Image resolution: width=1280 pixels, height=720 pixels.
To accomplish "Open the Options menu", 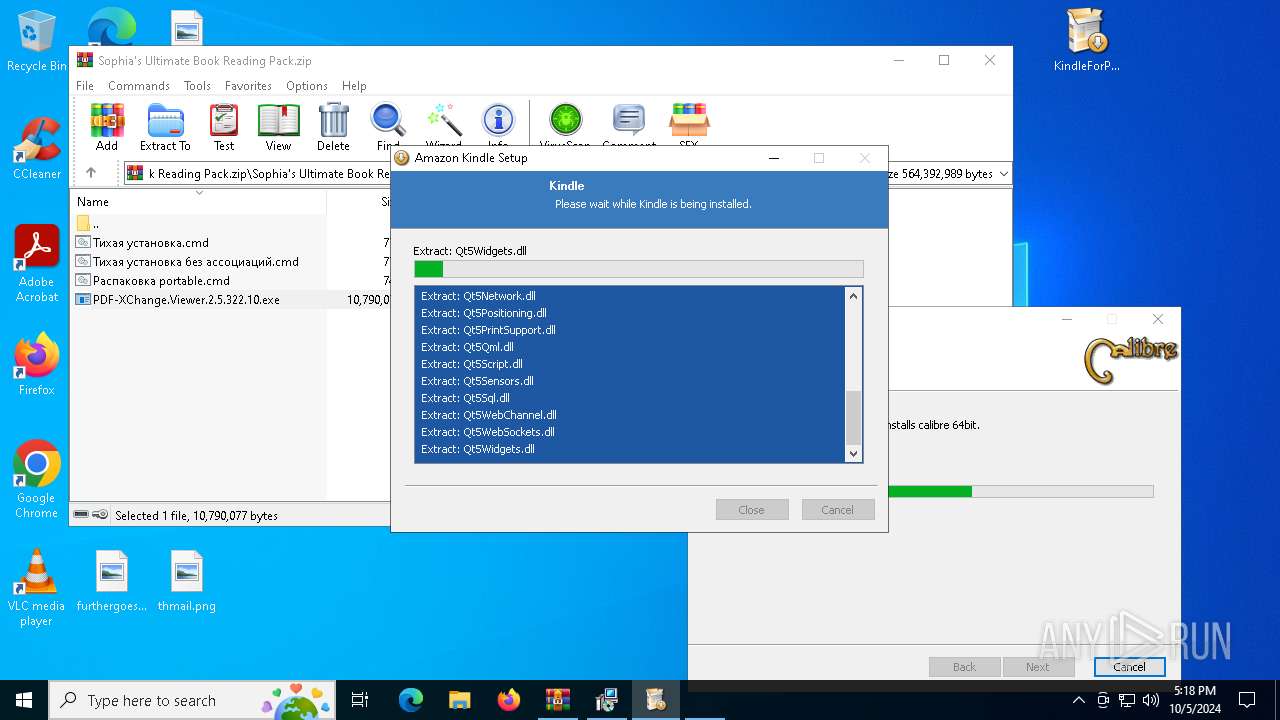I will click(307, 86).
